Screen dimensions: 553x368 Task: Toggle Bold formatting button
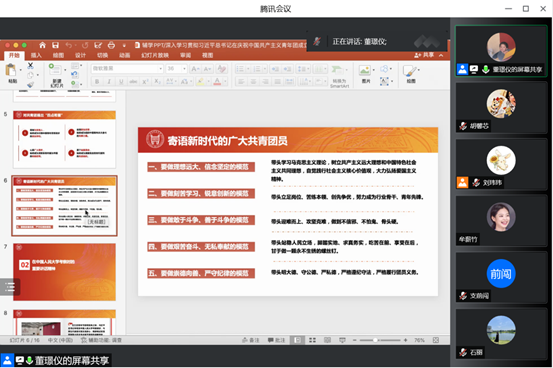coord(97,82)
